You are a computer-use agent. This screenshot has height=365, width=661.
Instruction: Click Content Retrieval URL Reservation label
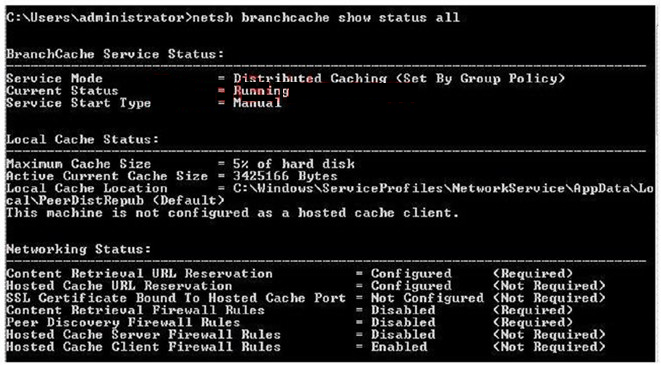pos(139,274)
